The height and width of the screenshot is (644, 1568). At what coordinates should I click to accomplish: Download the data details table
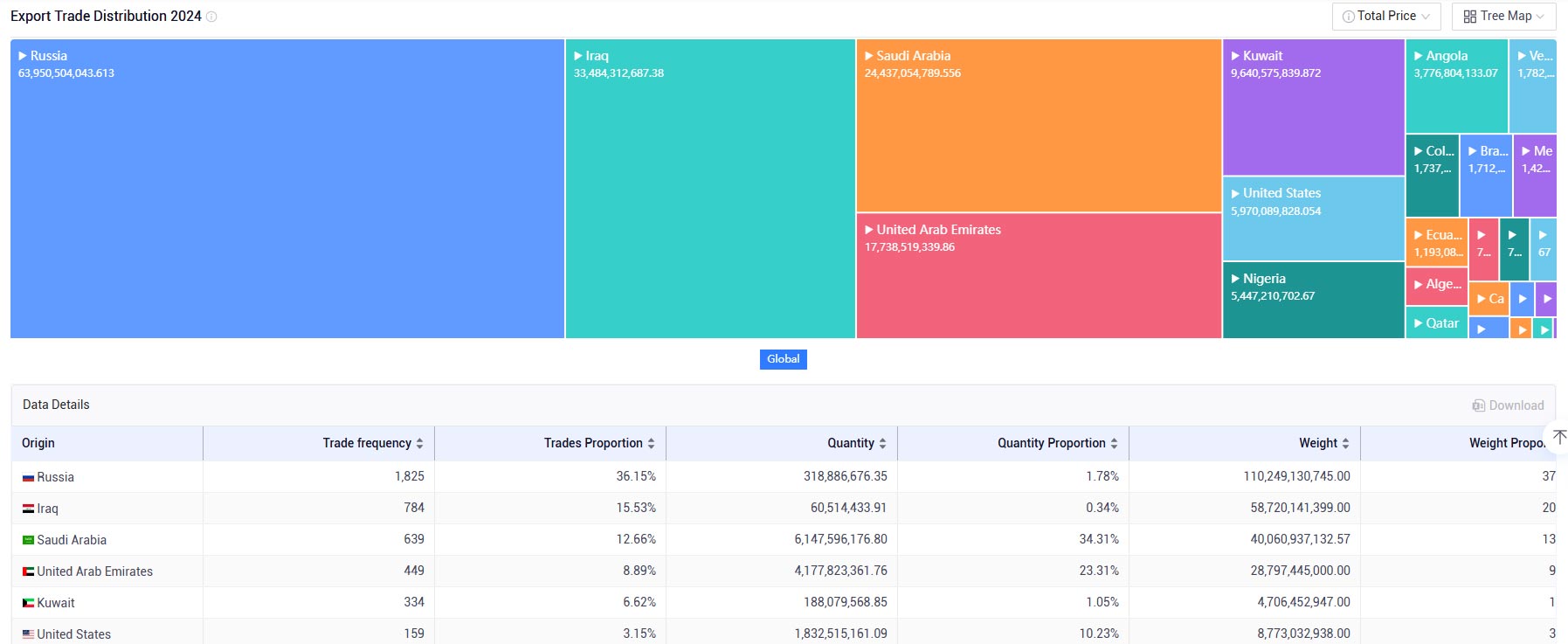pyautogui.click(x=1508, y=405)
